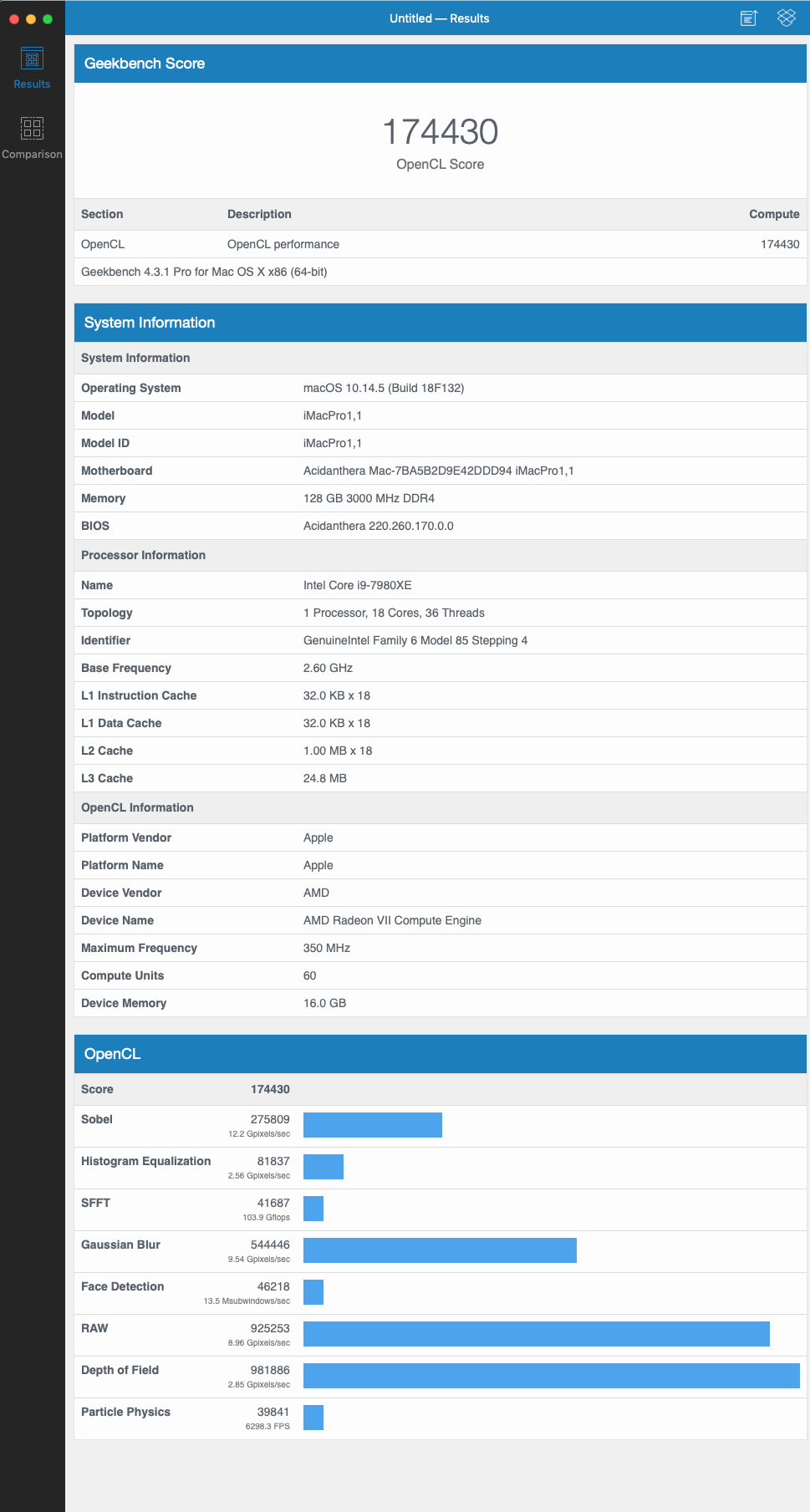Click the upload results icon in title bar
The image size is (810, 1512).
[x=749, y=18]
